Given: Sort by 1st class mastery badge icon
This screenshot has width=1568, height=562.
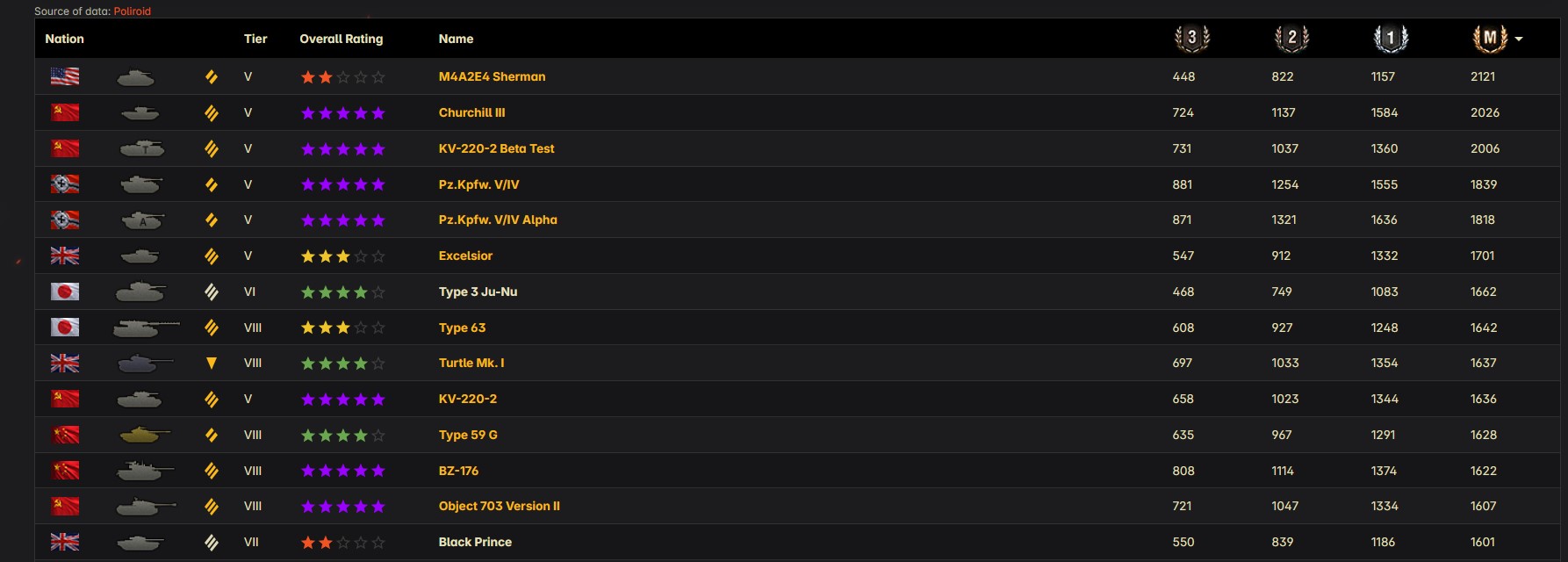Looking at the screenshot, I should pos(1391,39).
